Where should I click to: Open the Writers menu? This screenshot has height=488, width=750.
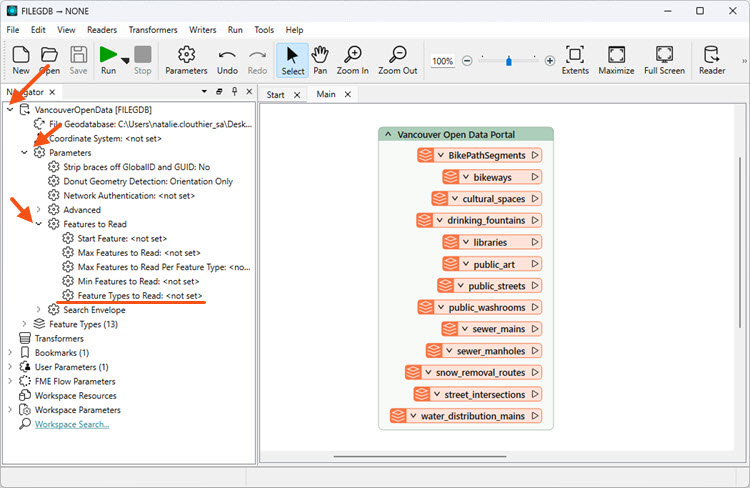203,30
